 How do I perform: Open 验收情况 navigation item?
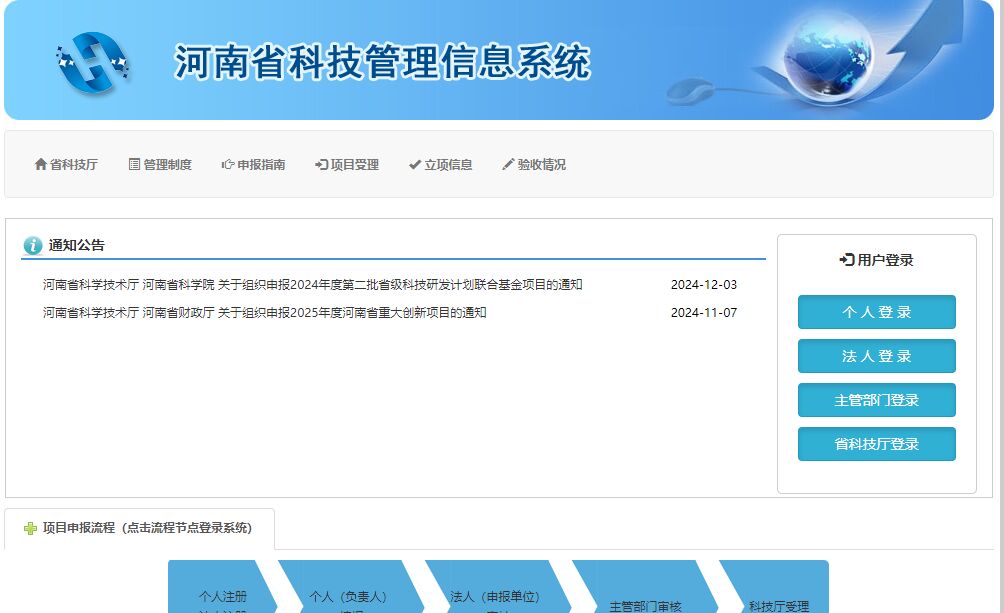(x=534, y=165)
